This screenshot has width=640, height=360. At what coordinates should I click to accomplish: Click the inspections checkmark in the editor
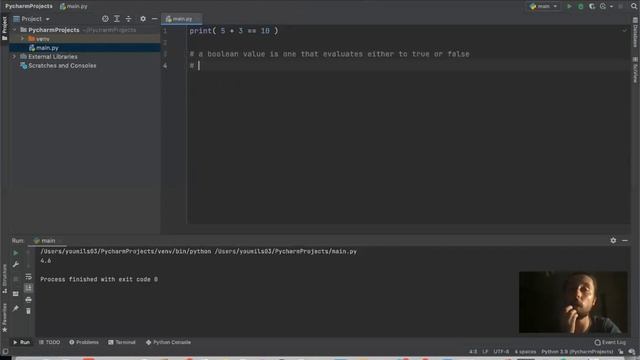624,31
